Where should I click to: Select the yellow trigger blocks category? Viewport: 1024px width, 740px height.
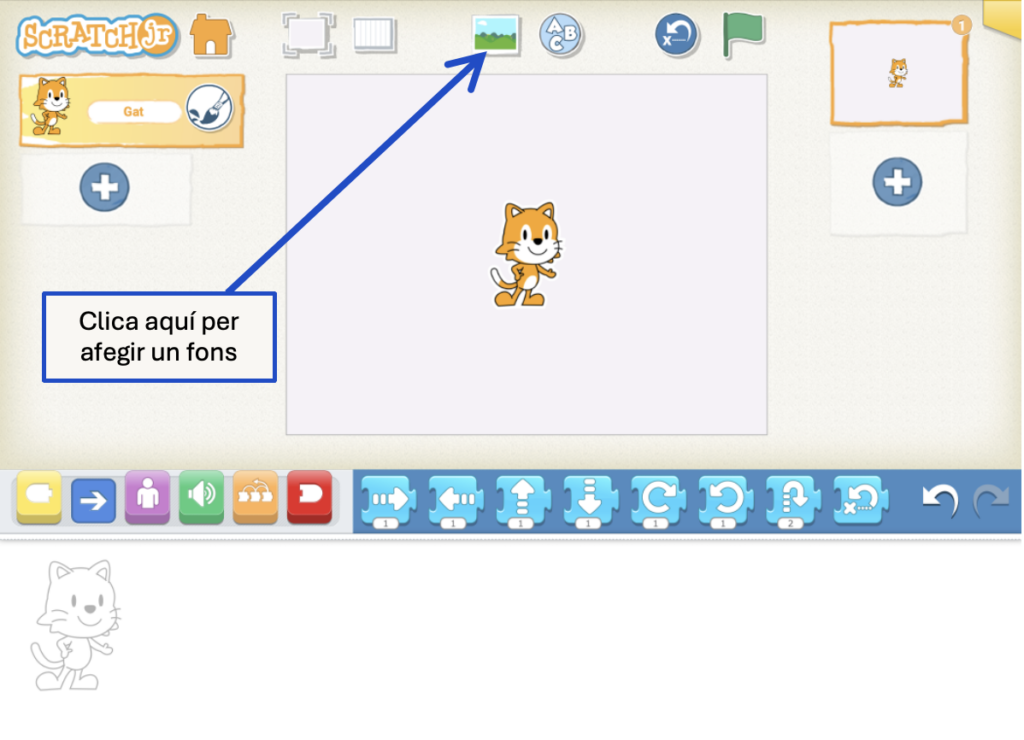(39, 497)
